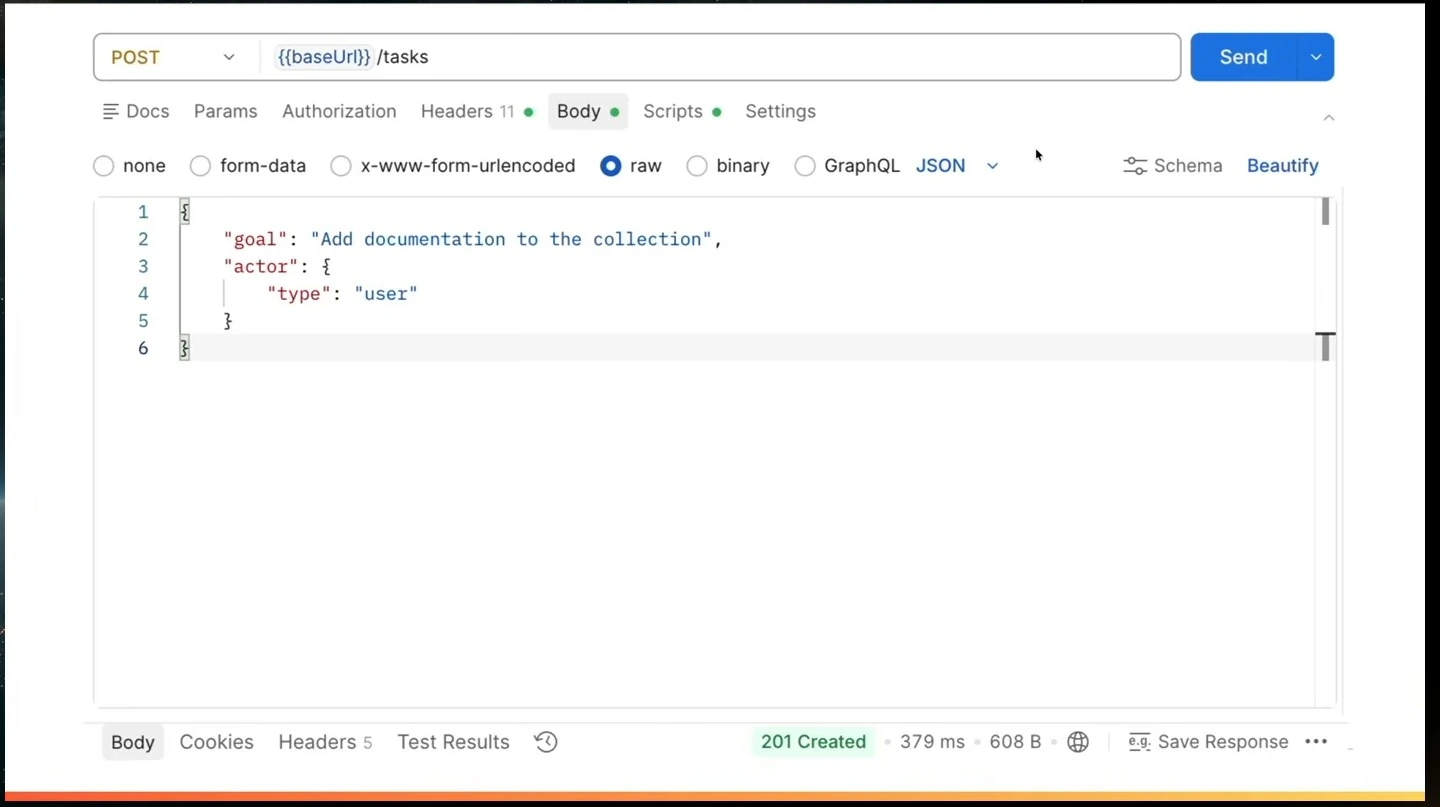Select GraphQL body type
This screenshot has width=1440, height=807.
click(805, 166)
